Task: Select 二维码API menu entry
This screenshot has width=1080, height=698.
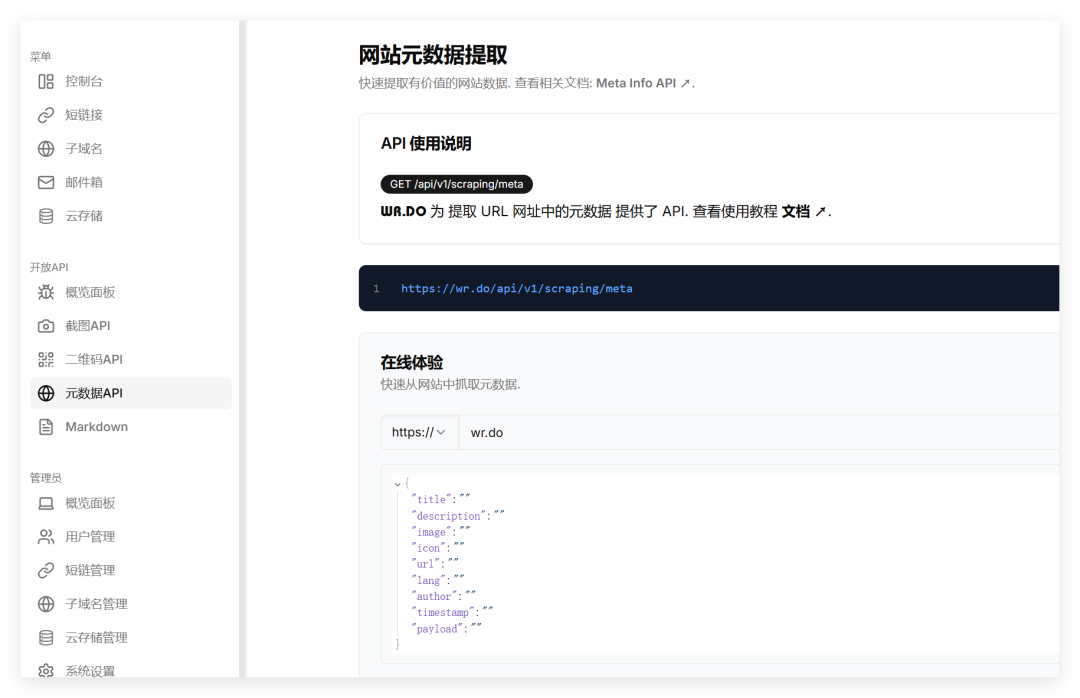Action: click(131, 360)
